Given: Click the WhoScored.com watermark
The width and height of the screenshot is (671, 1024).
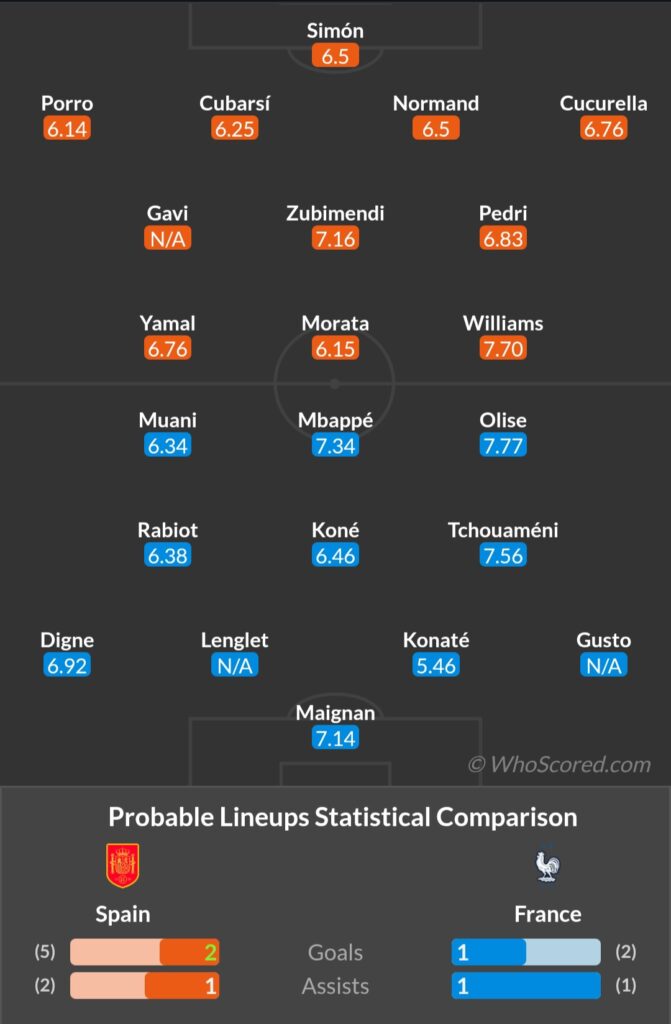Looking at the screenshot, I should click(x=560, y=765).
